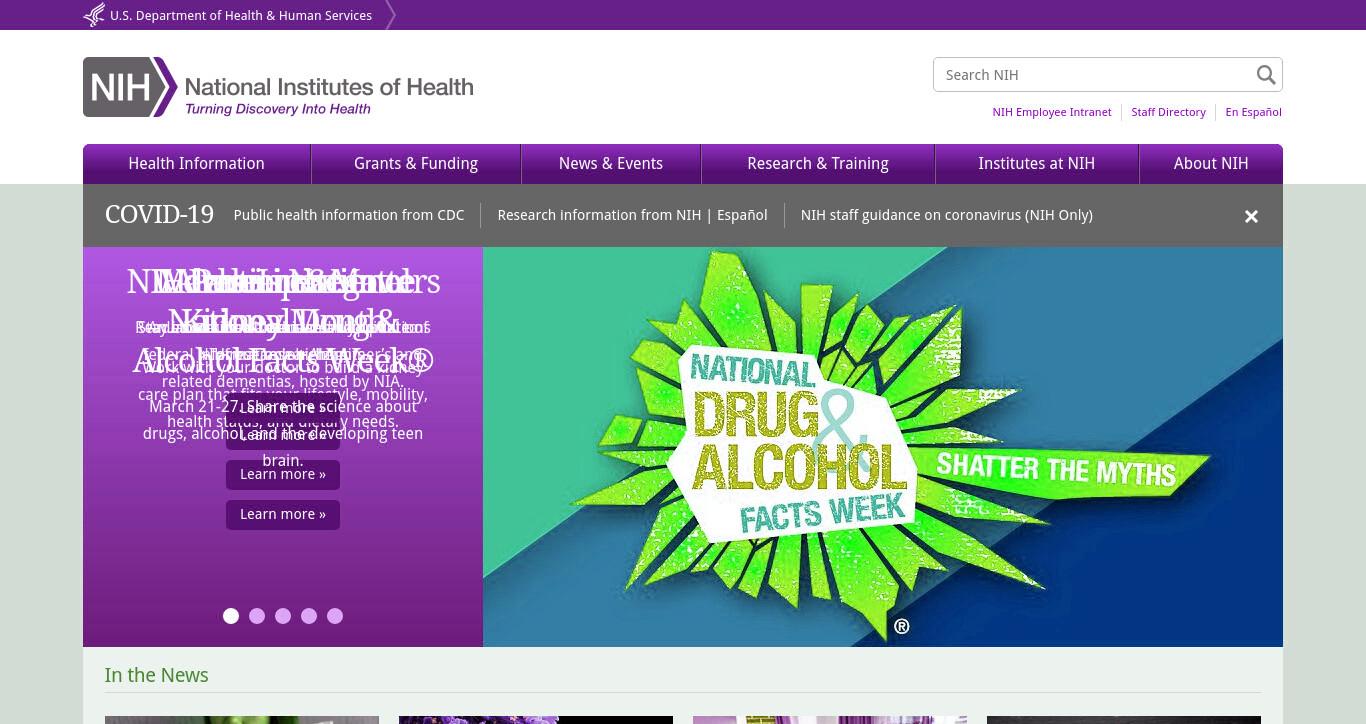Screen dimensions: 1366x724
Task: Select the third carousel slide dot
Action: point(283,616)
